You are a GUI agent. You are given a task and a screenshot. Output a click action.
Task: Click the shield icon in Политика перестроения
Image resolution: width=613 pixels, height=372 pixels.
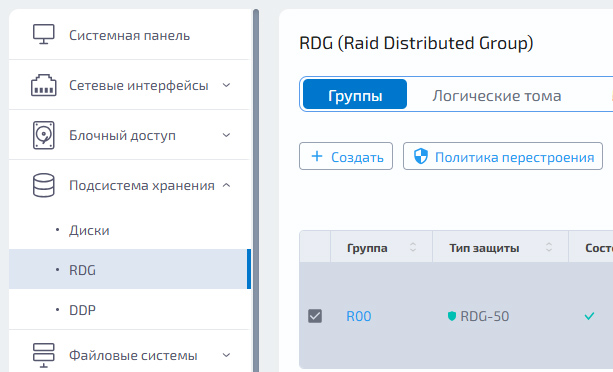tap(421, 156)
